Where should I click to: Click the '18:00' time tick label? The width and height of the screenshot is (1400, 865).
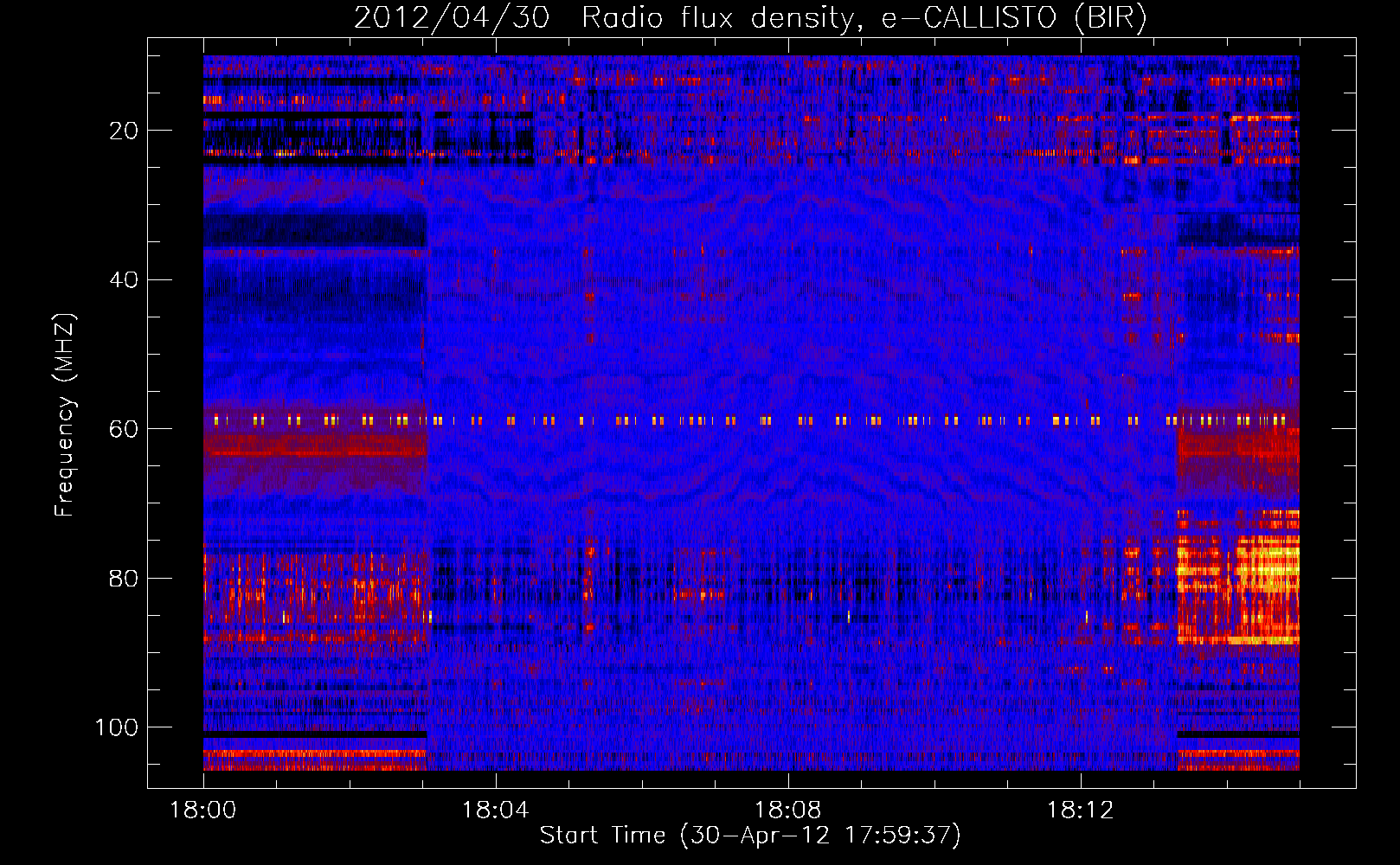[203, 811]
